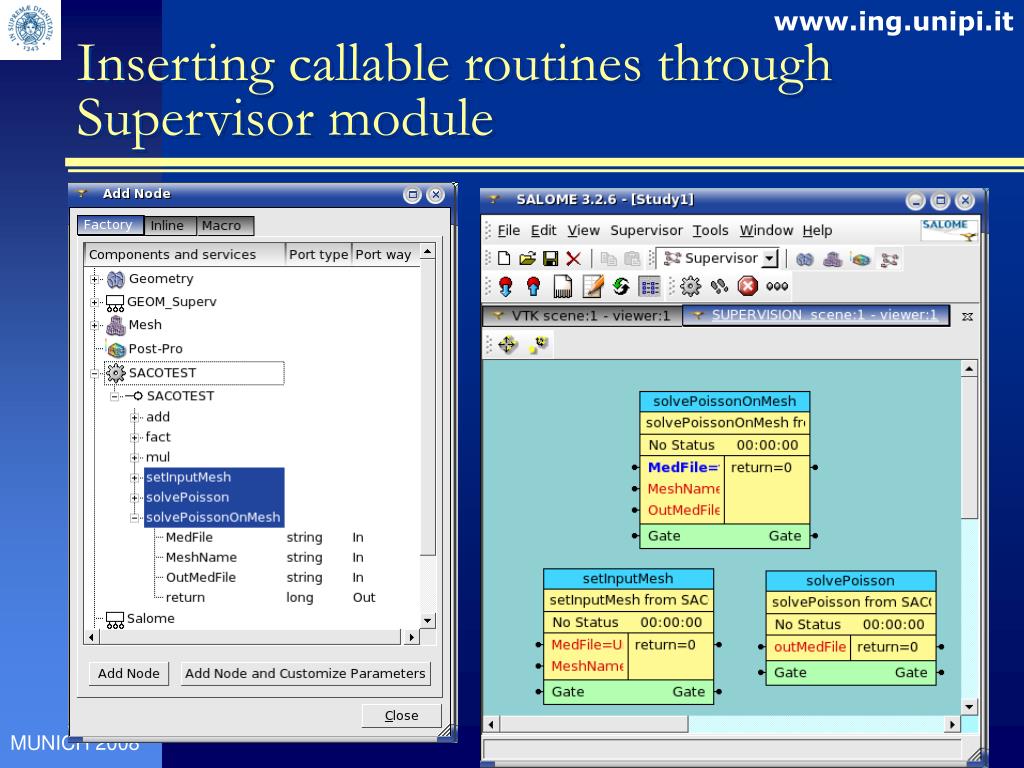Select the MeshName parameter row
Screen dimensions: 1024x768
coord(201,558)
